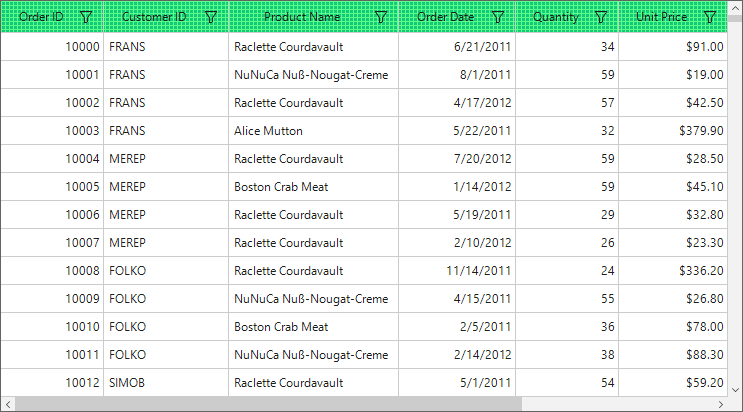743x412 pixels.
Task: Select the cell with Order ID 10008
Action: (x=52, y=270)
